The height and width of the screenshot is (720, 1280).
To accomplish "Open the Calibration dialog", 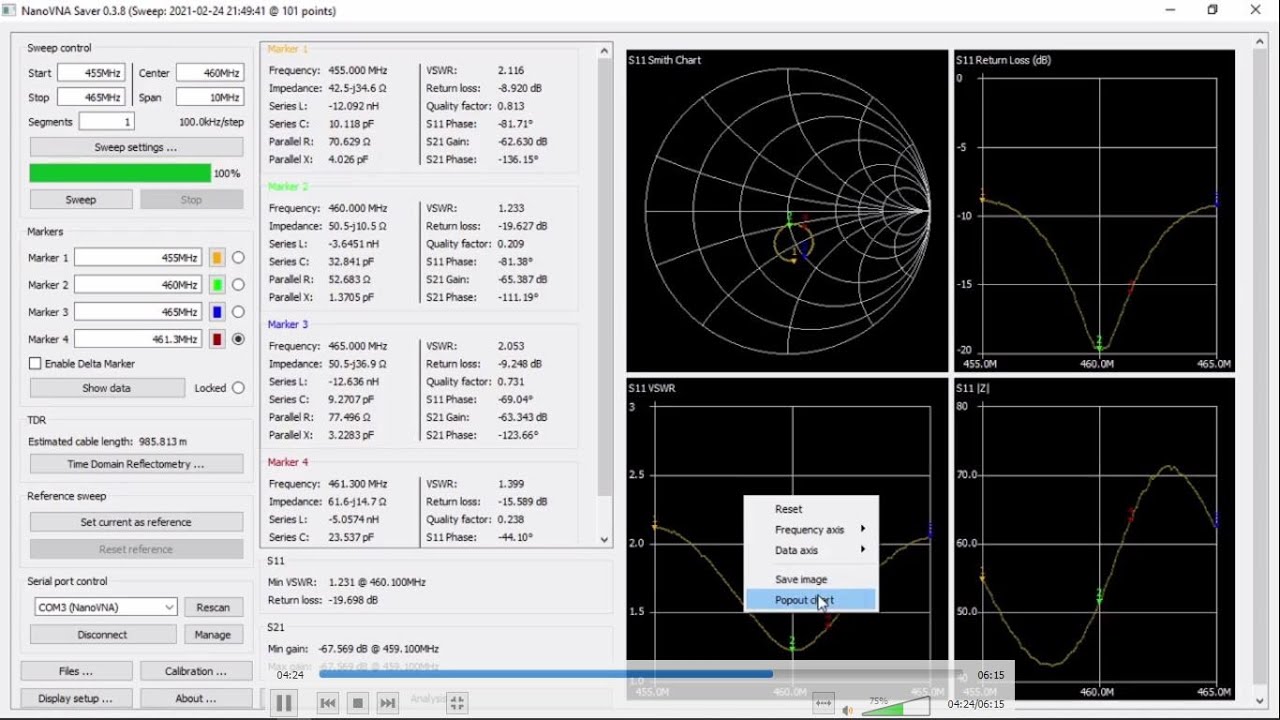I will click(x=196, y=671).
